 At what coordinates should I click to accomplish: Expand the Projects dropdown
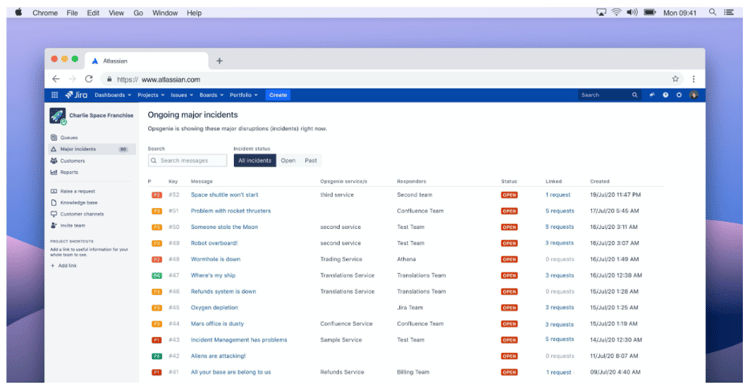coord(151,95)
